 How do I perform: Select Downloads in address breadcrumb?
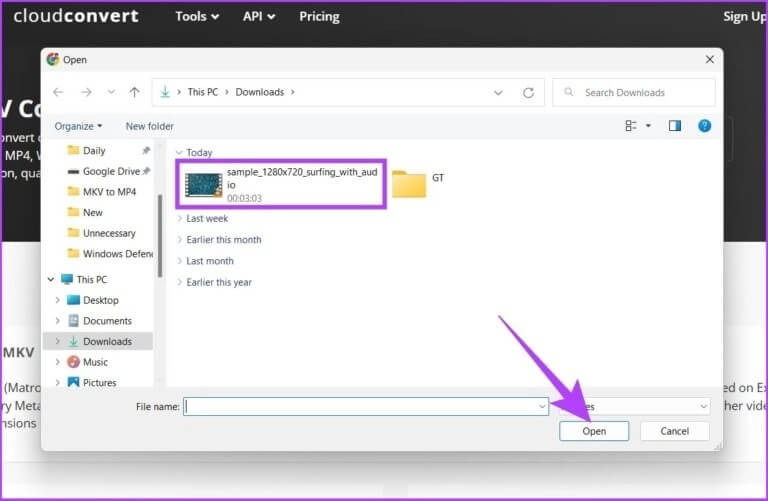[x=260, y=92]
